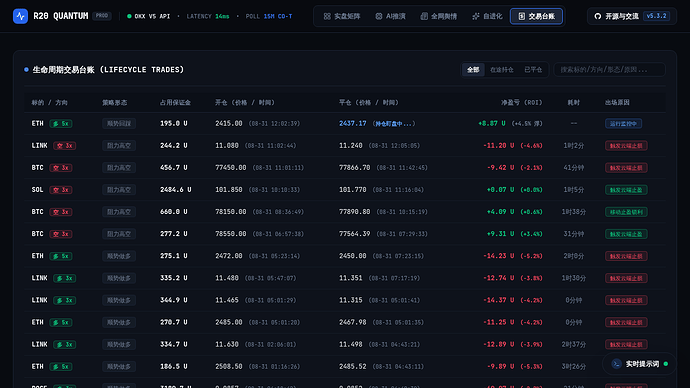This screenshot has width=690, height=388.
Task: Click the R20 Quantum pulse logo icon
Action: click(x=20, y=16)
